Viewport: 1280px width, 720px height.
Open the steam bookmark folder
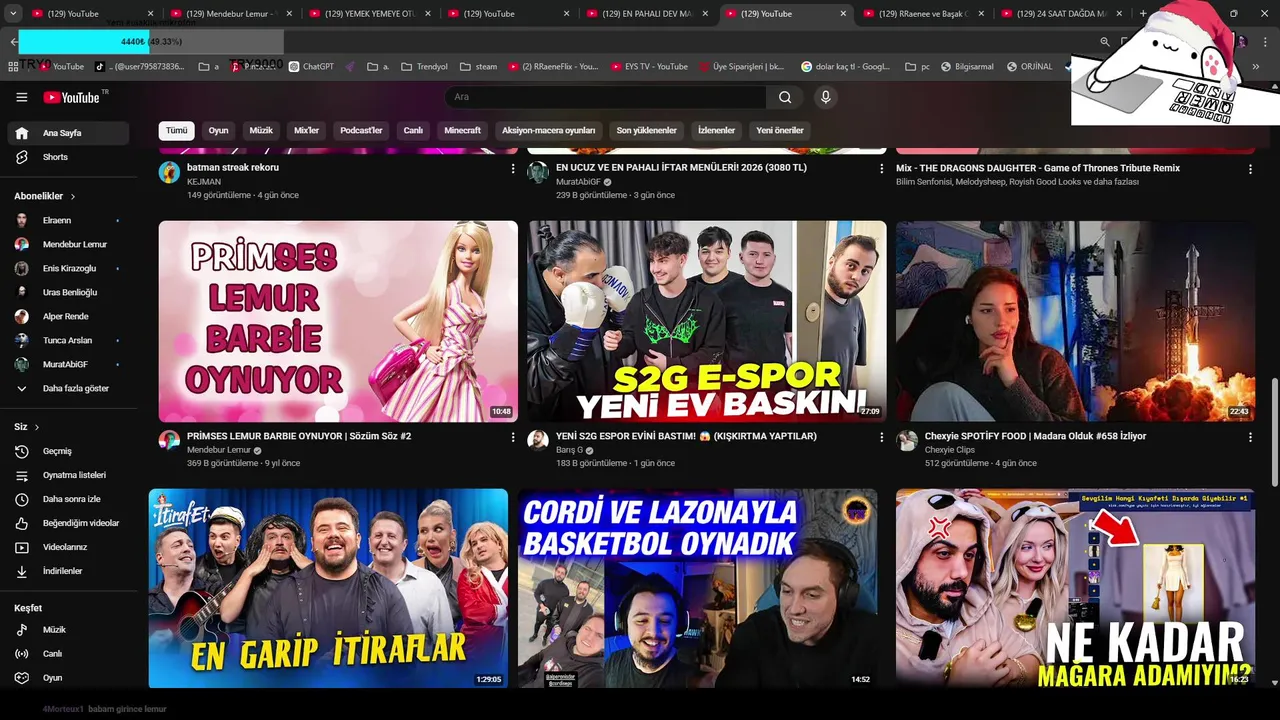pyautogui.click(x=478, y=67)
